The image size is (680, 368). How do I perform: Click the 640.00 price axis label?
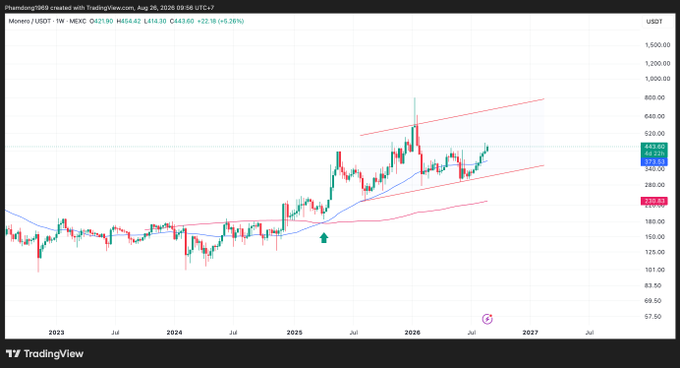tap(655, 116)
